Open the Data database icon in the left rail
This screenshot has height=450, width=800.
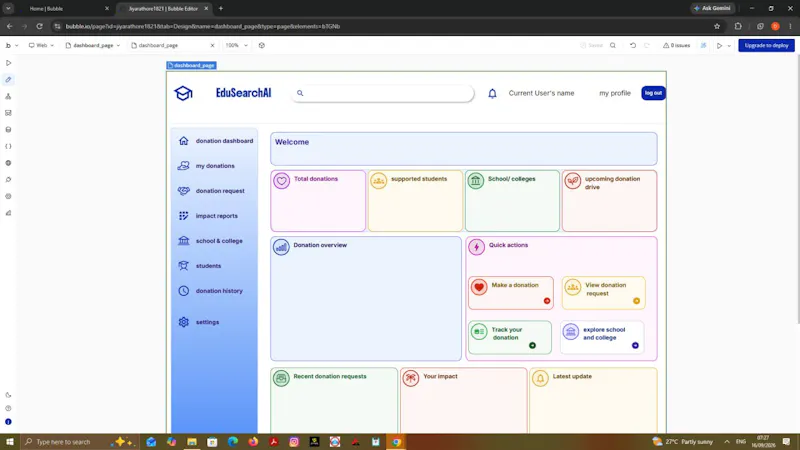(8, 130)
